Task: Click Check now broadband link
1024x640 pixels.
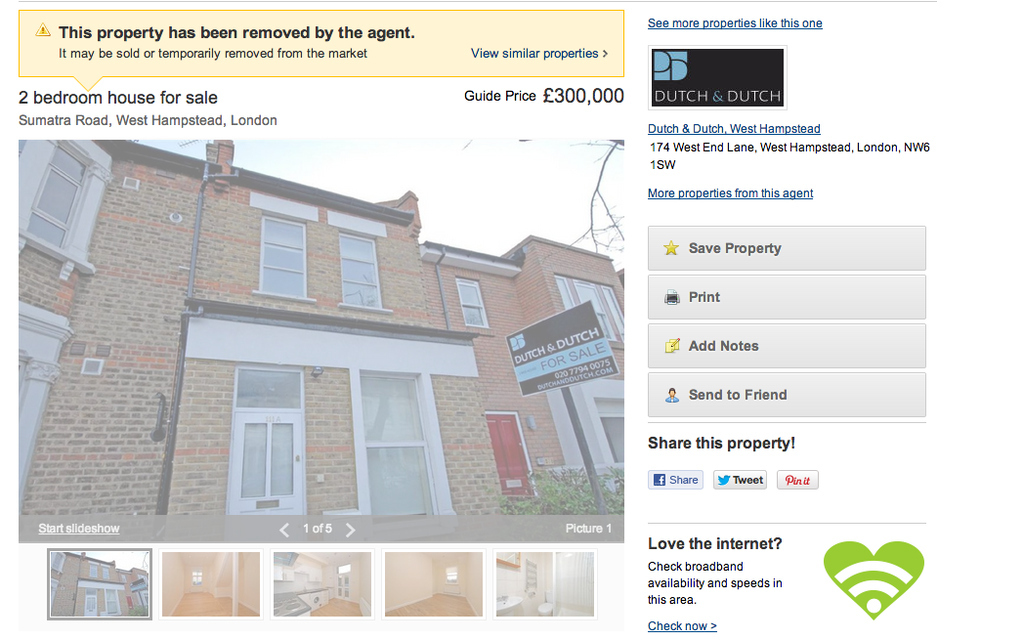Action: [682, 626]
